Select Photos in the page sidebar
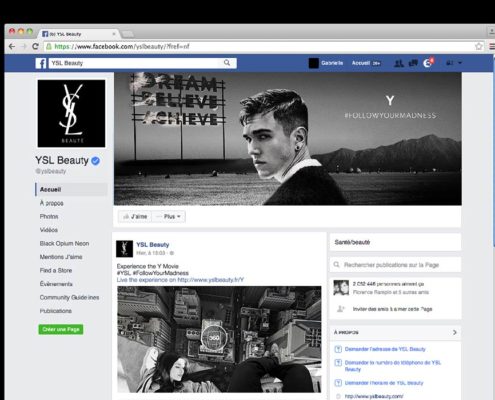Screen dimensions: 495x400 pyautogui.click(x=49, y=217)
